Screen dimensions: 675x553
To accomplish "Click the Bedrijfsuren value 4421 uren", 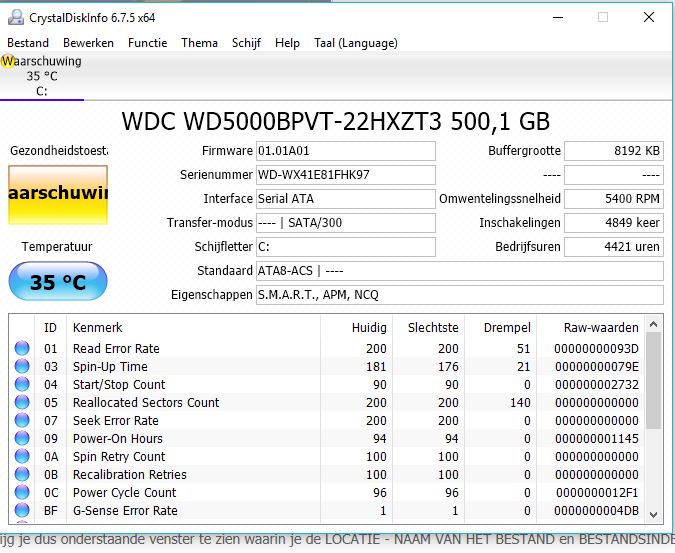I will coord(614,247).
